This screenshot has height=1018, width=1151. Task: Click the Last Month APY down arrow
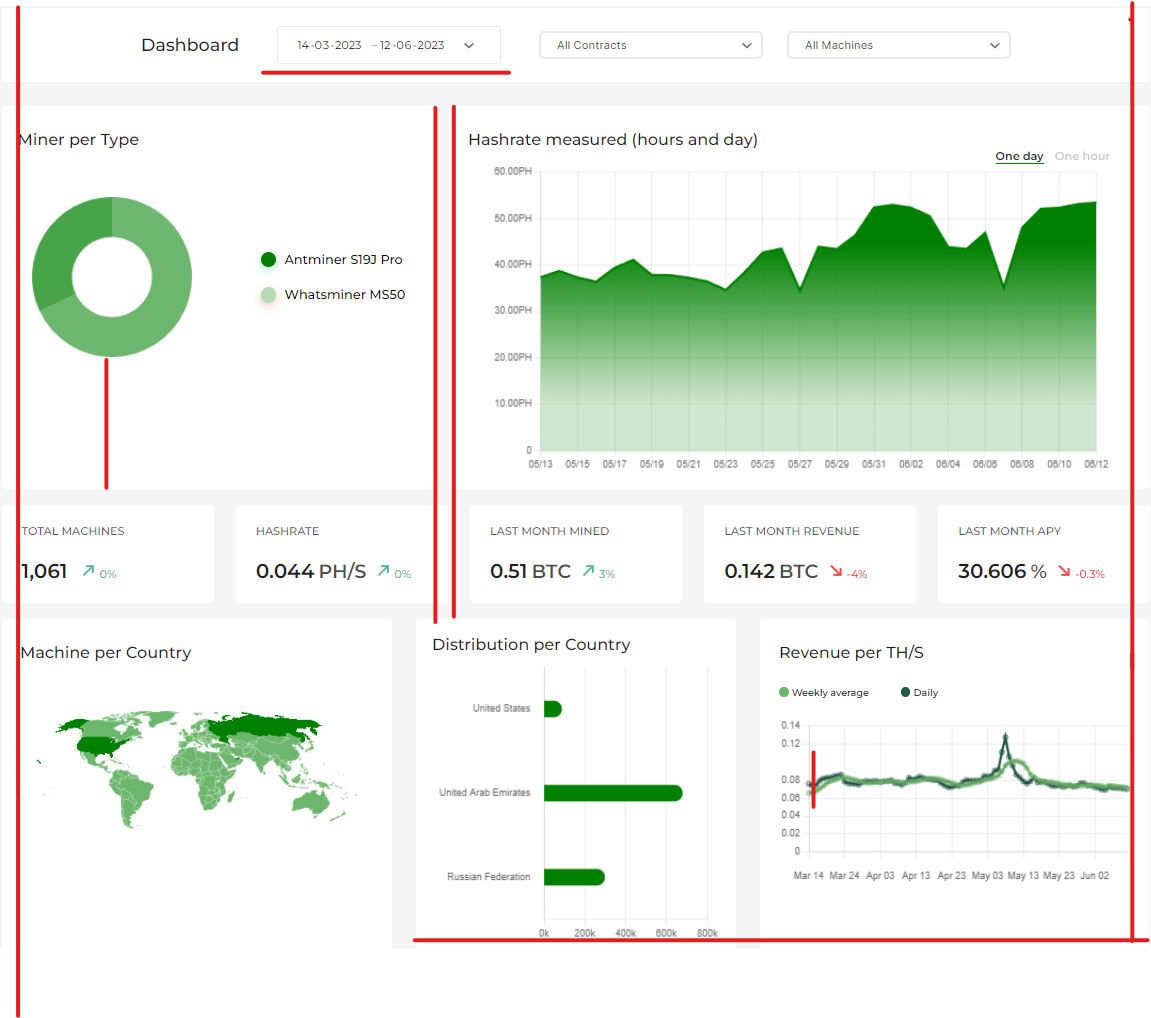(x=1064, y=571)
